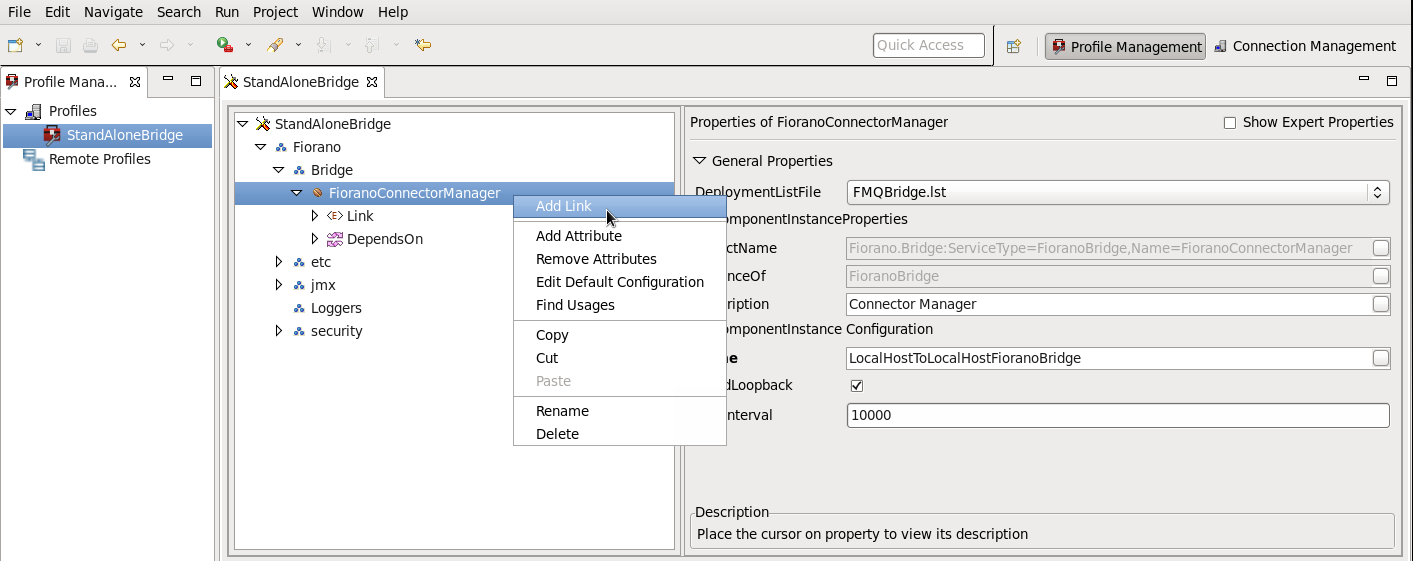Click the jmx node icon
This screenshot has height=561, width=1413.
pyautogui.click(x=299, y=285)
